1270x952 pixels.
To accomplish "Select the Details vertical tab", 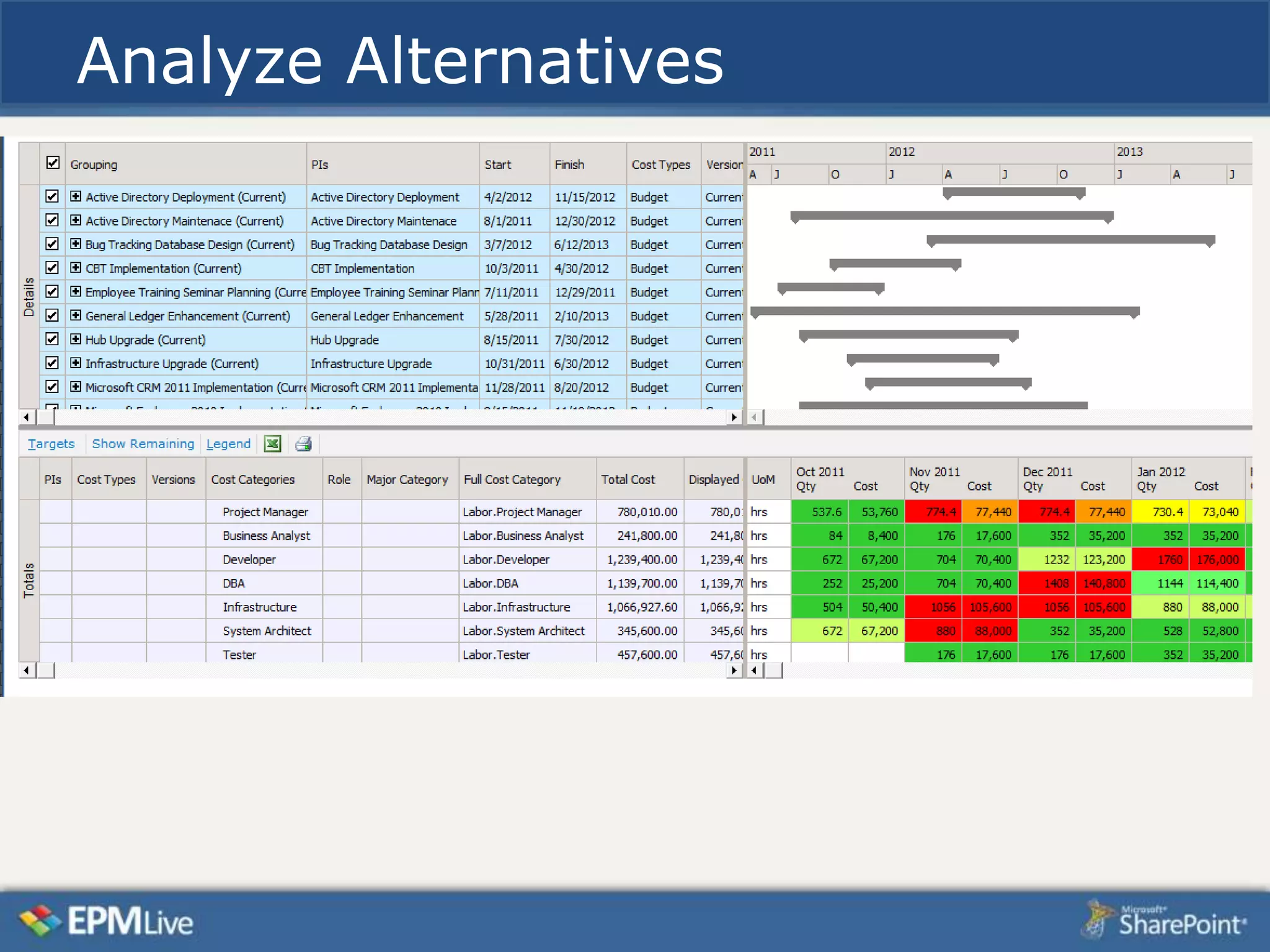I will tap(29, 297).
